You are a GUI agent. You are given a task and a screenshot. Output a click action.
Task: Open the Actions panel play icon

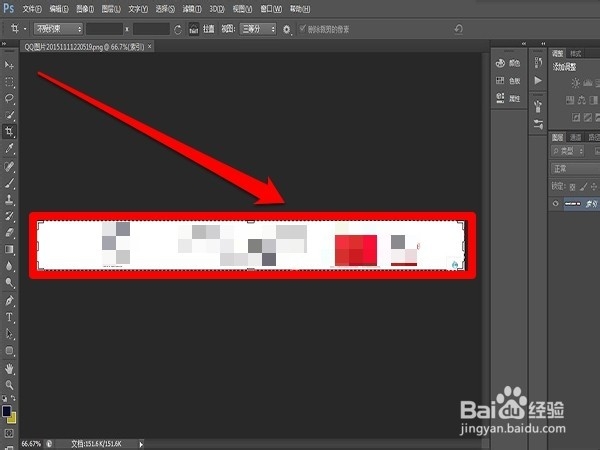(x=538, y=80)
